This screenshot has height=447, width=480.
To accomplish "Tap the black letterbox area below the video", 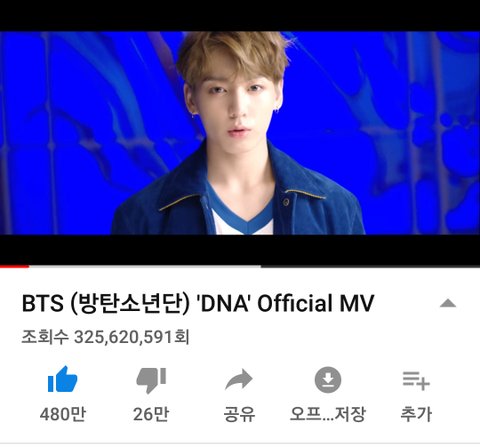I will [x=240, y=250].
